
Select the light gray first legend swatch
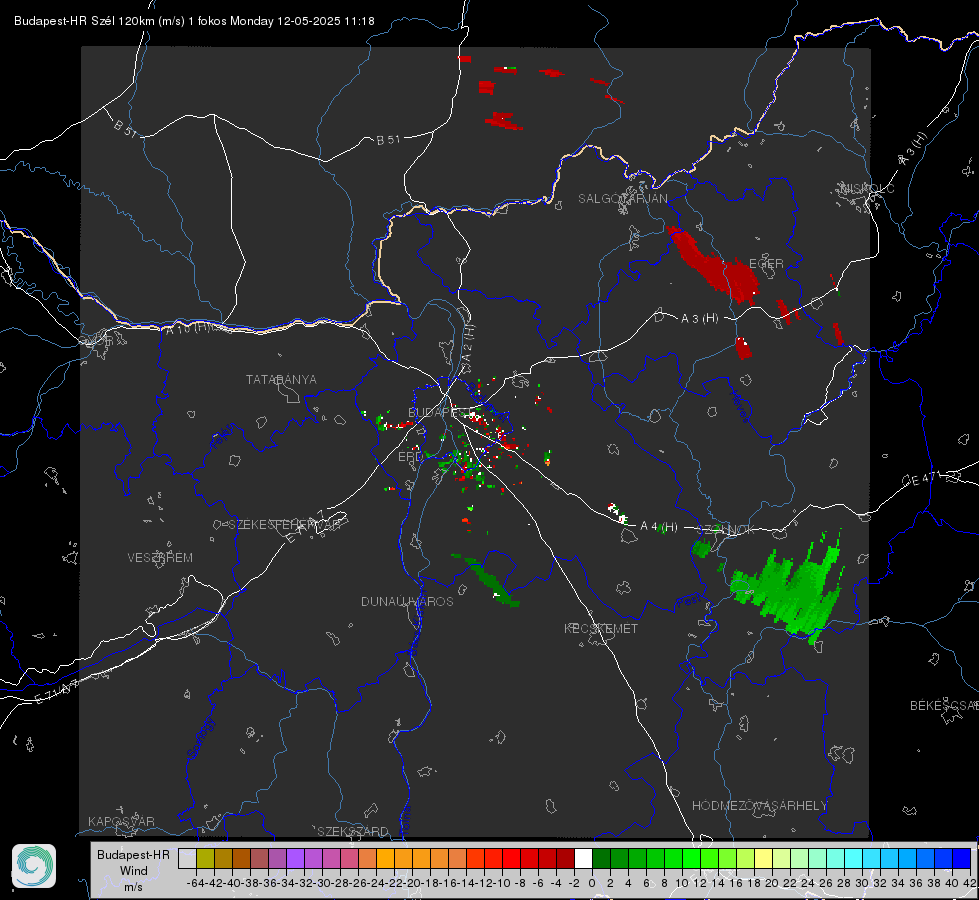187,858
